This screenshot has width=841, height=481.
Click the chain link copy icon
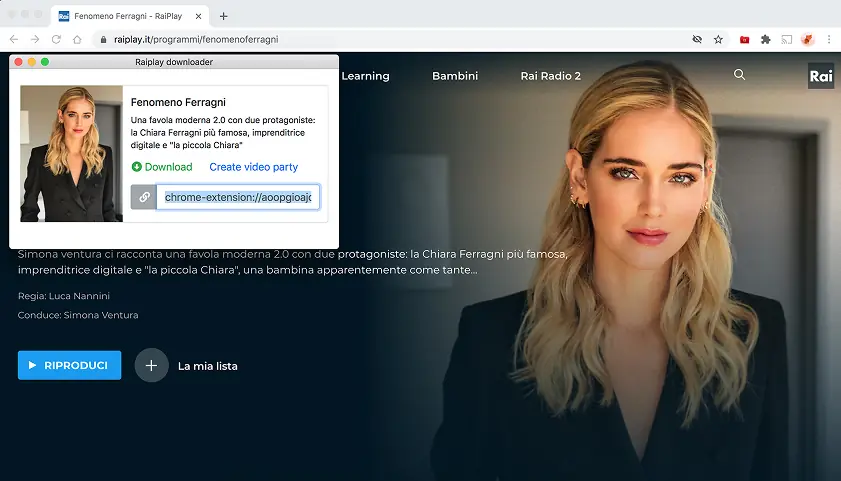pyautogui.click(x=144, y=197)
